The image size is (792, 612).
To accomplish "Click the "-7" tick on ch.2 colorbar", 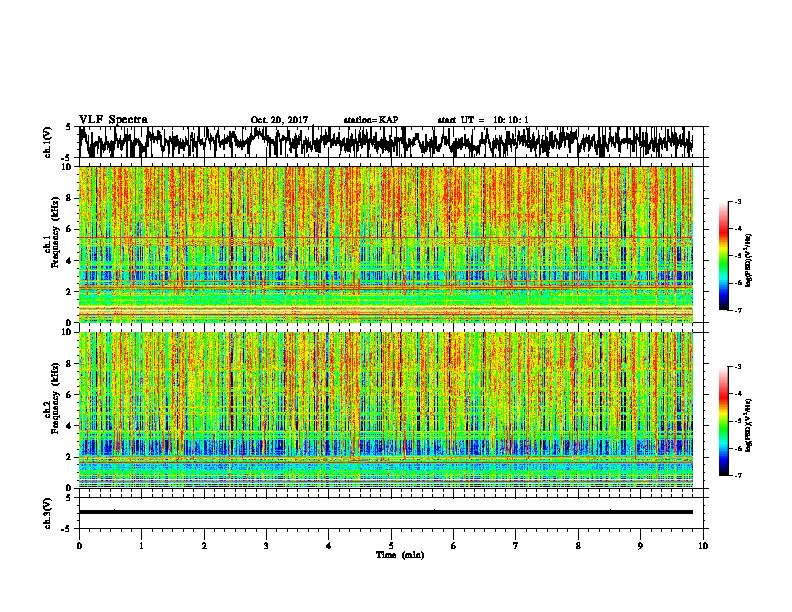I will pyautogui.click(x=737, y=476).
